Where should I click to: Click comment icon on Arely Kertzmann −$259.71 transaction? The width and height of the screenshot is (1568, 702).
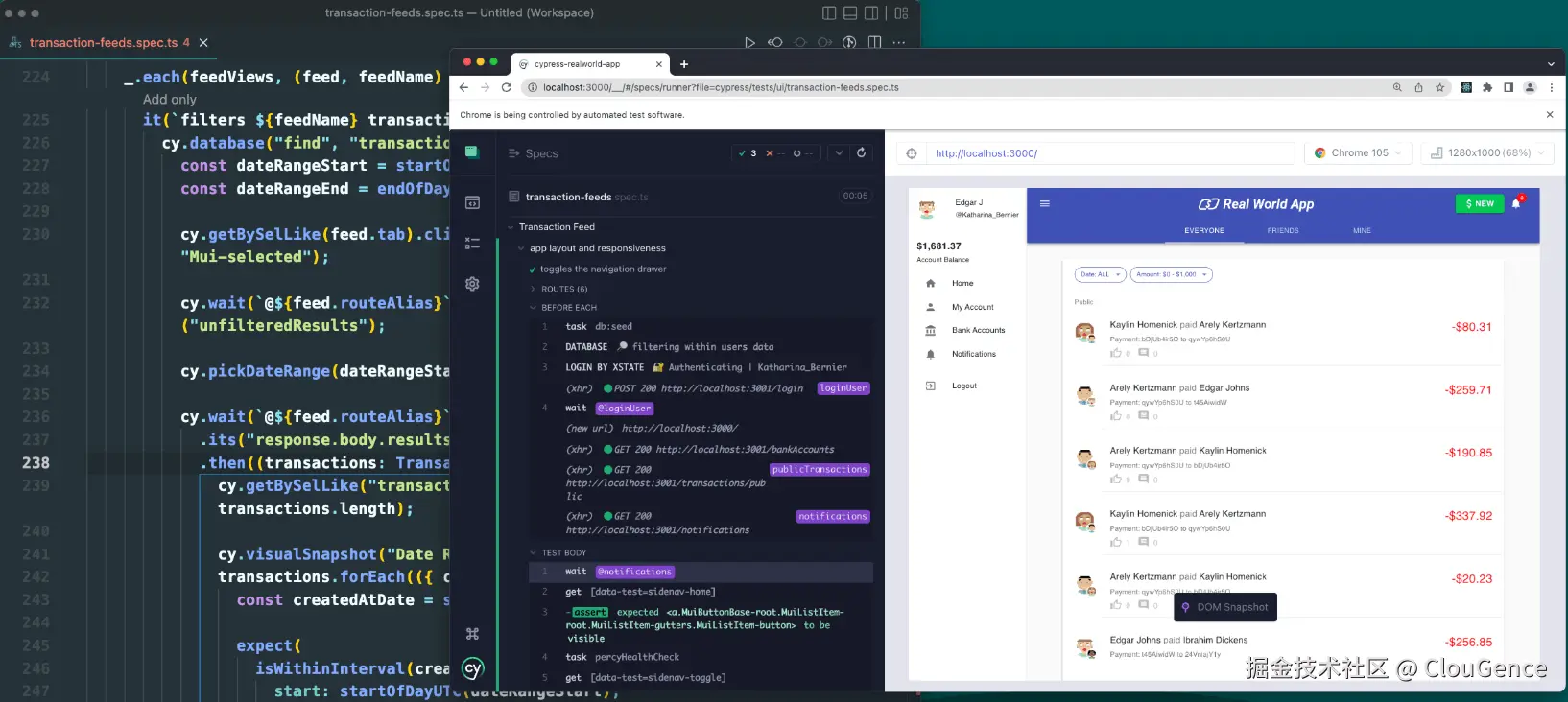coord(1143,416)
